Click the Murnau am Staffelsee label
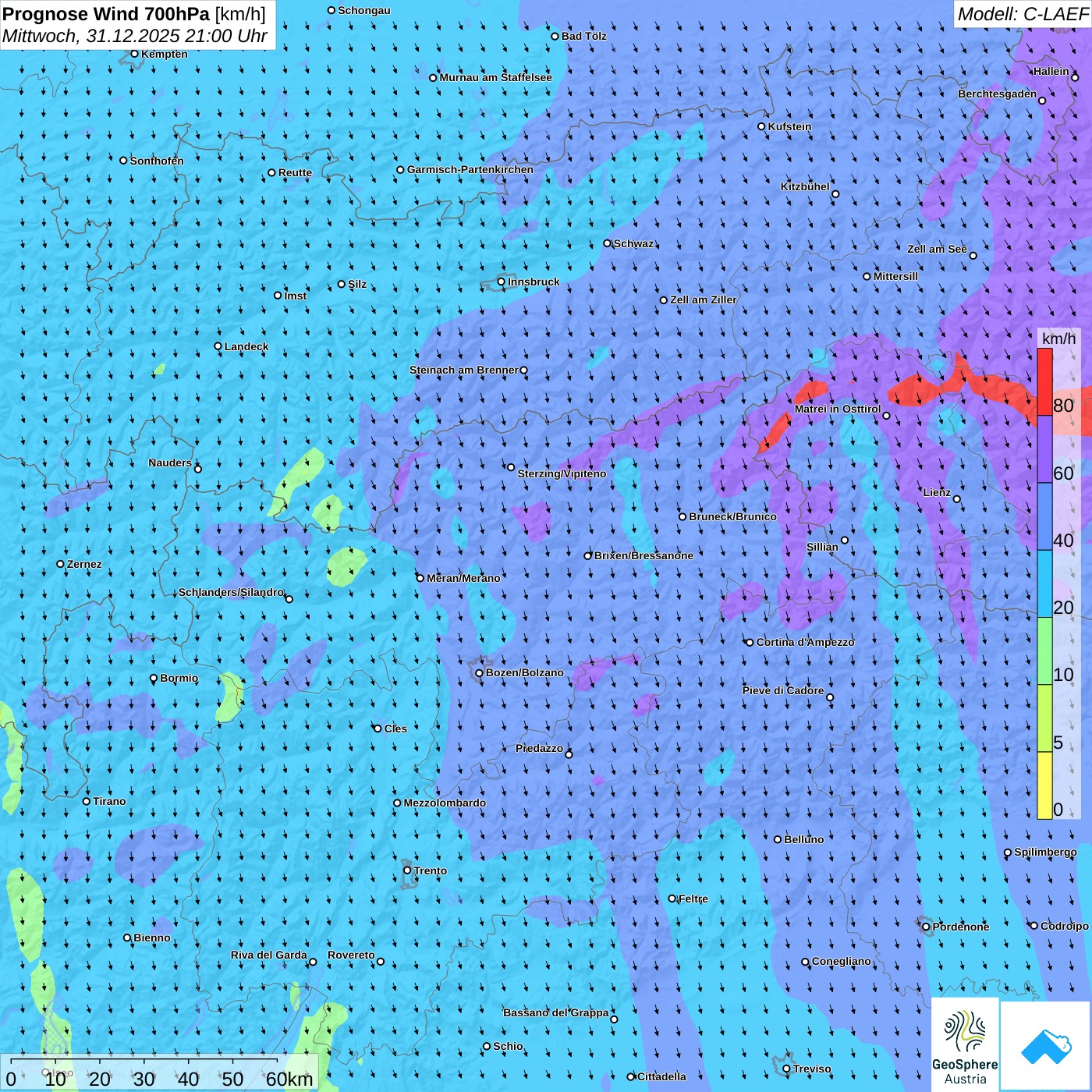The image size is (1092, 1092). 495,77
